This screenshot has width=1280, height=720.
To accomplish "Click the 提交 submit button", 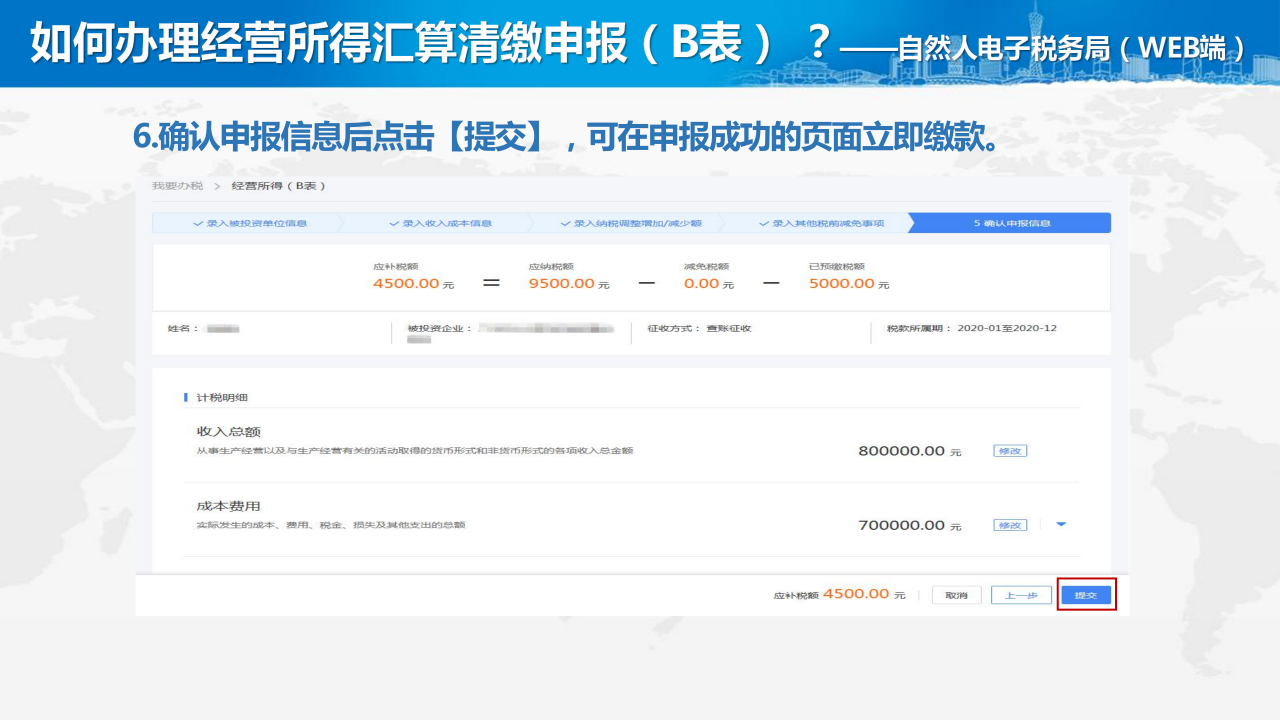I will (x=1085, y=595).
